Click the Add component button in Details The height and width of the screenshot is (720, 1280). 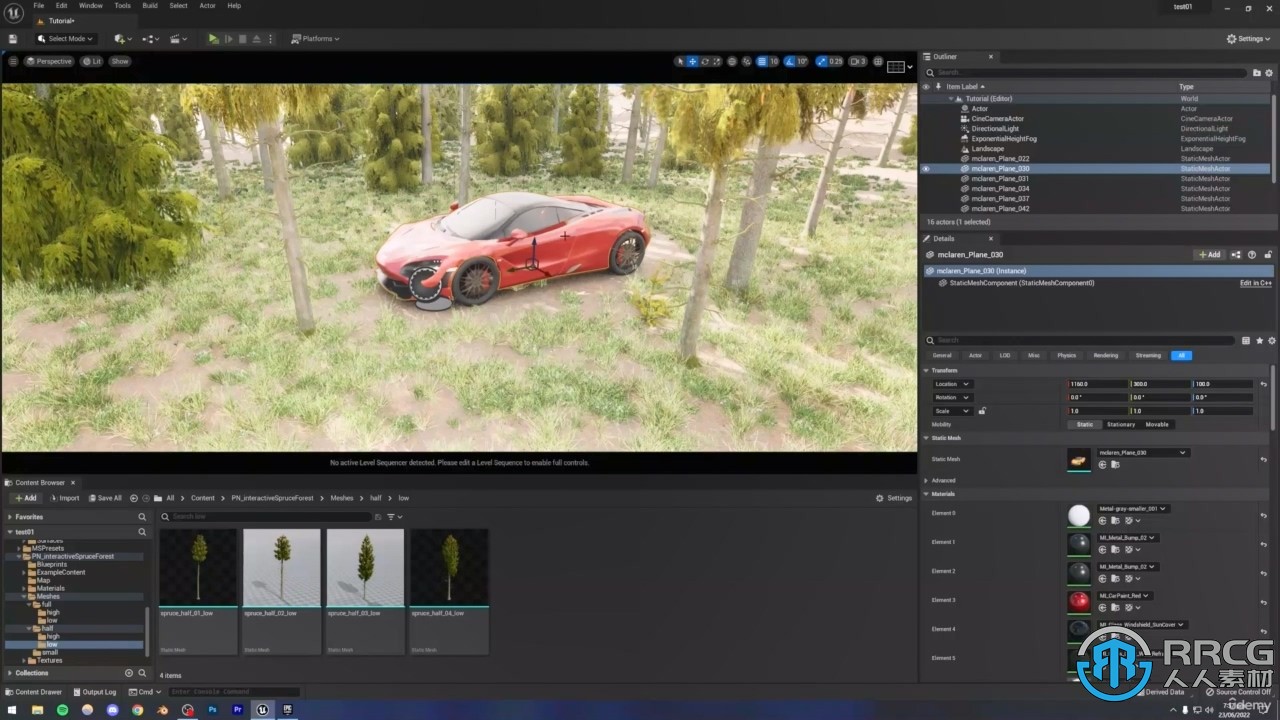click(1210, 255)
